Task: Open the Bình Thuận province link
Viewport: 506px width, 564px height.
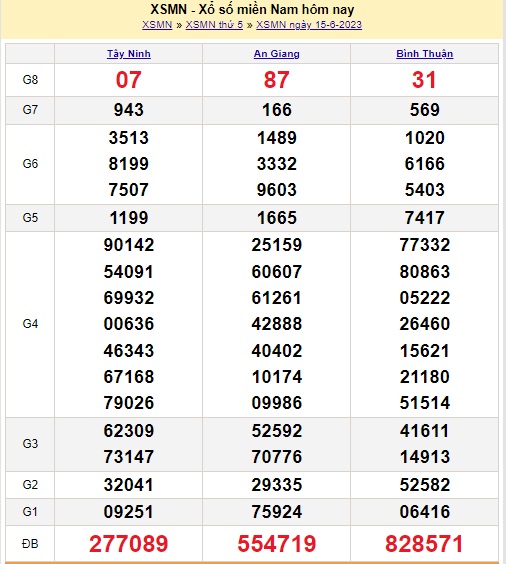Action: 425,54
